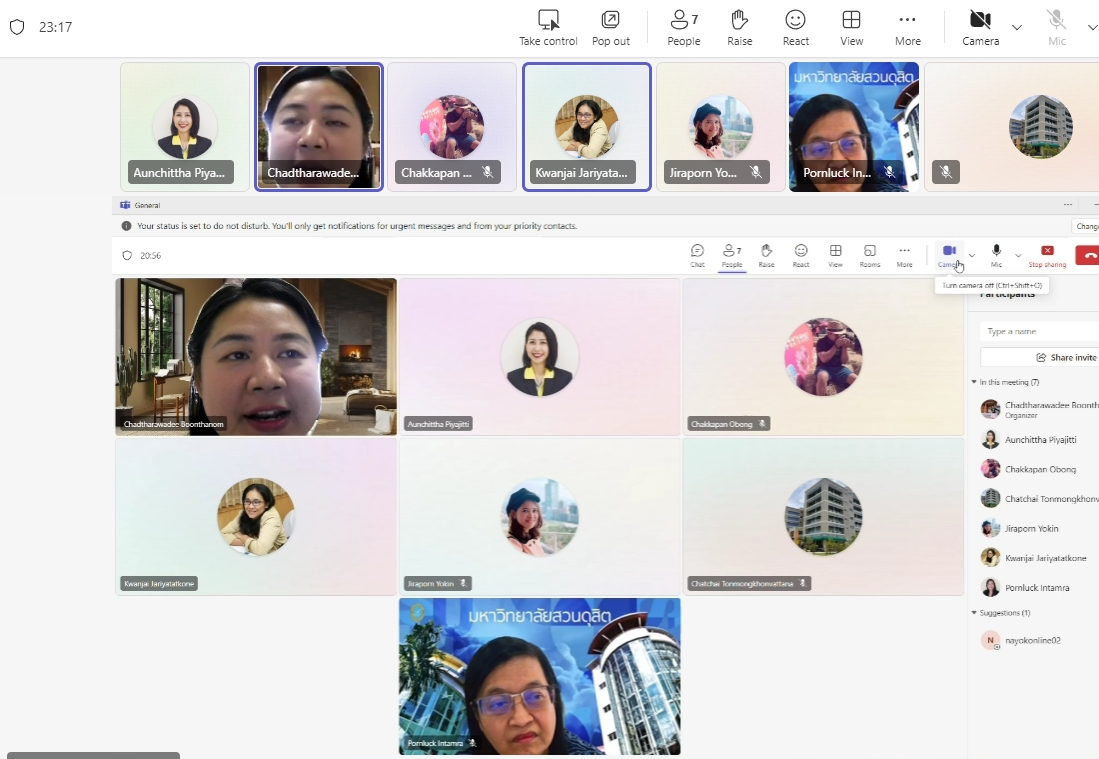
Task: Click the muted mic icon on Jiraporn's top strip tile
Action: click(756, 172)
